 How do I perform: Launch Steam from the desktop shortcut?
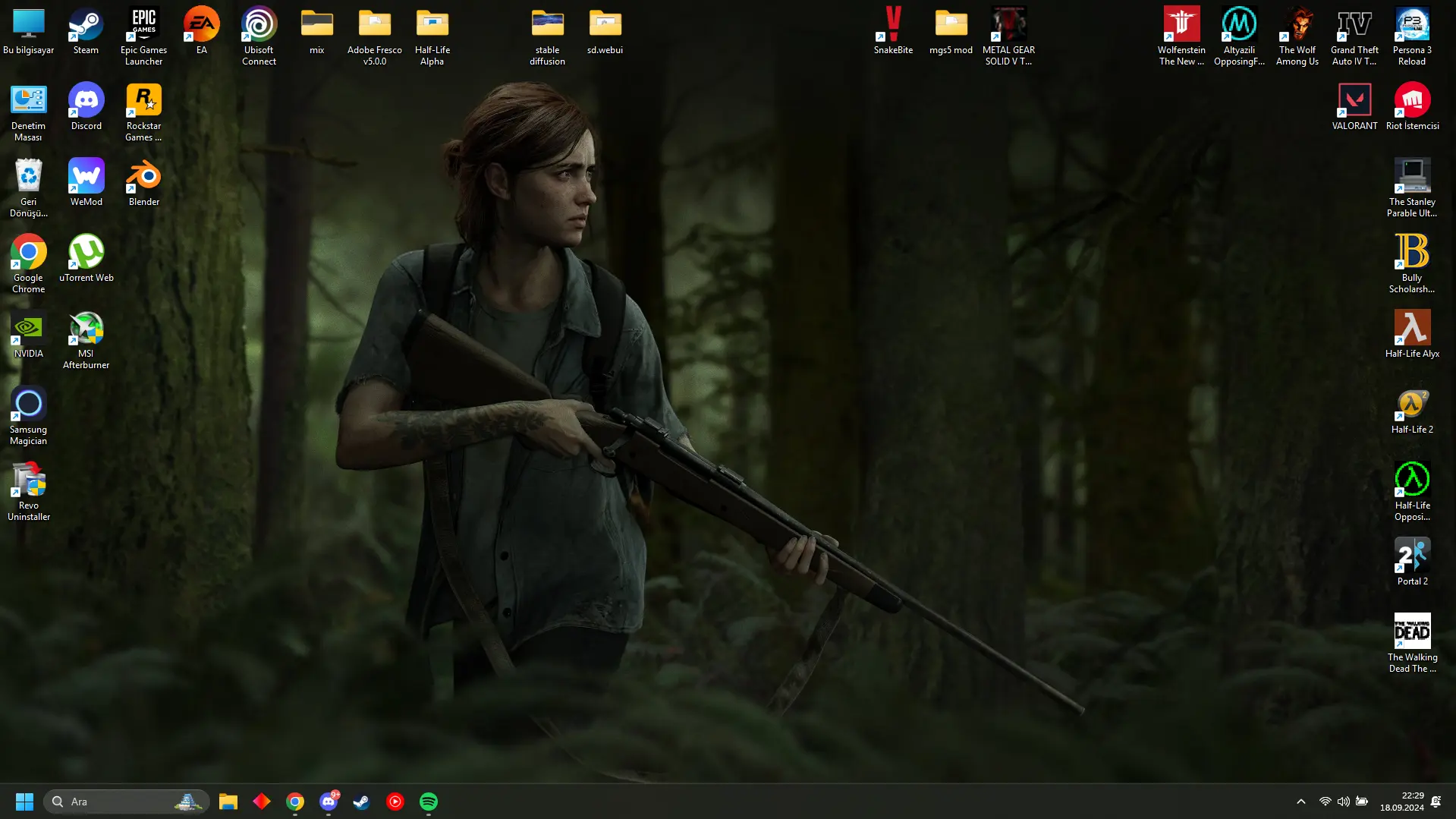pos(86,32)
